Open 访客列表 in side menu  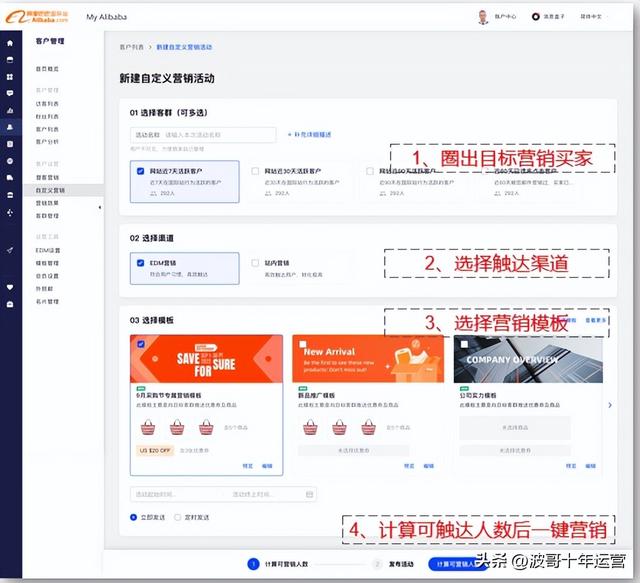(47, 104)
